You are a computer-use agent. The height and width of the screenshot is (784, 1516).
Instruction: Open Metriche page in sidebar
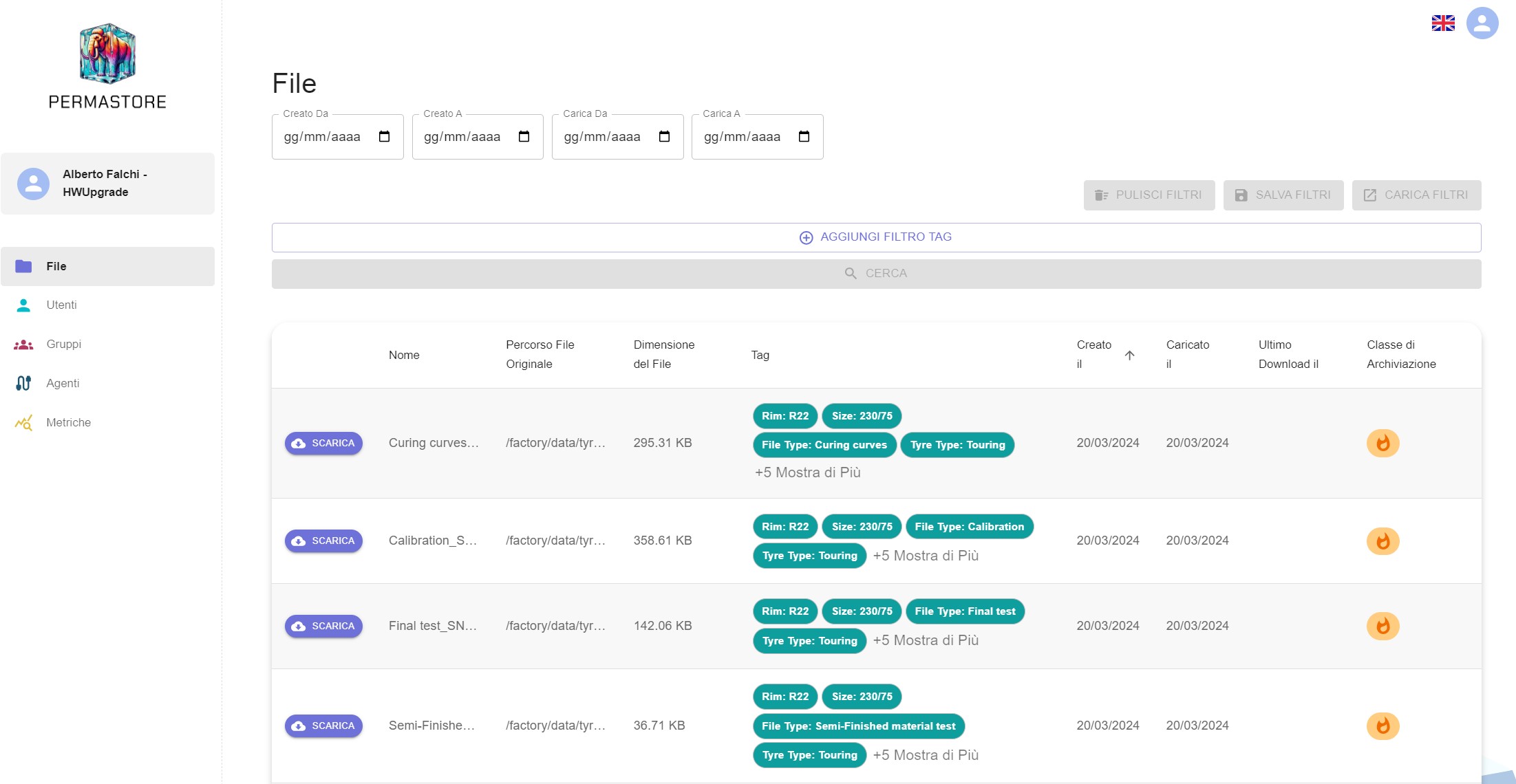[x=107, y=422]
